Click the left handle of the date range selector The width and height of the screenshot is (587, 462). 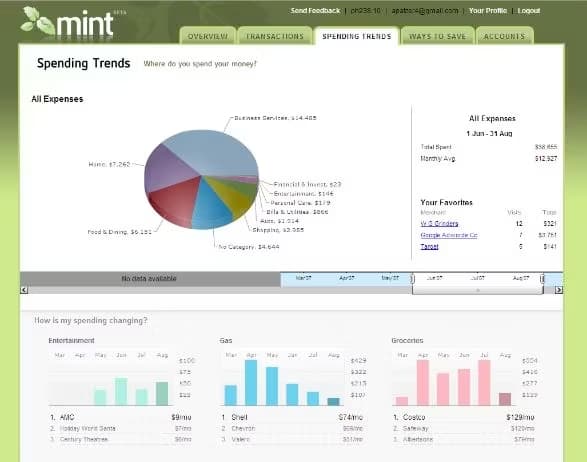[x=413, y=279]
